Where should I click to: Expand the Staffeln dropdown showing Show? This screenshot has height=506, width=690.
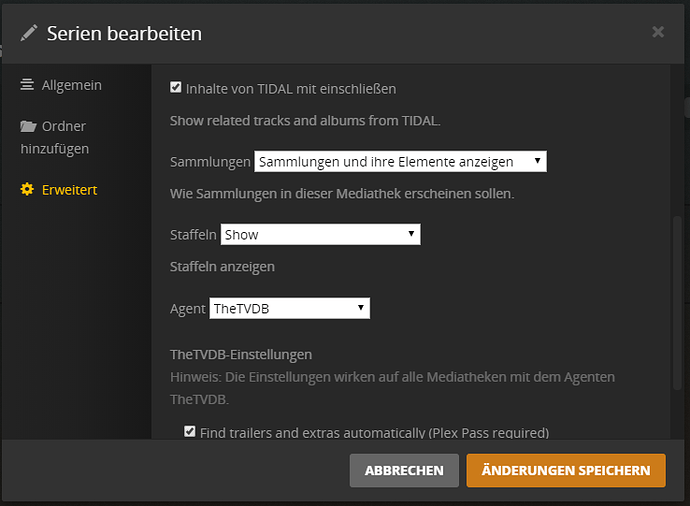(320, 234)
